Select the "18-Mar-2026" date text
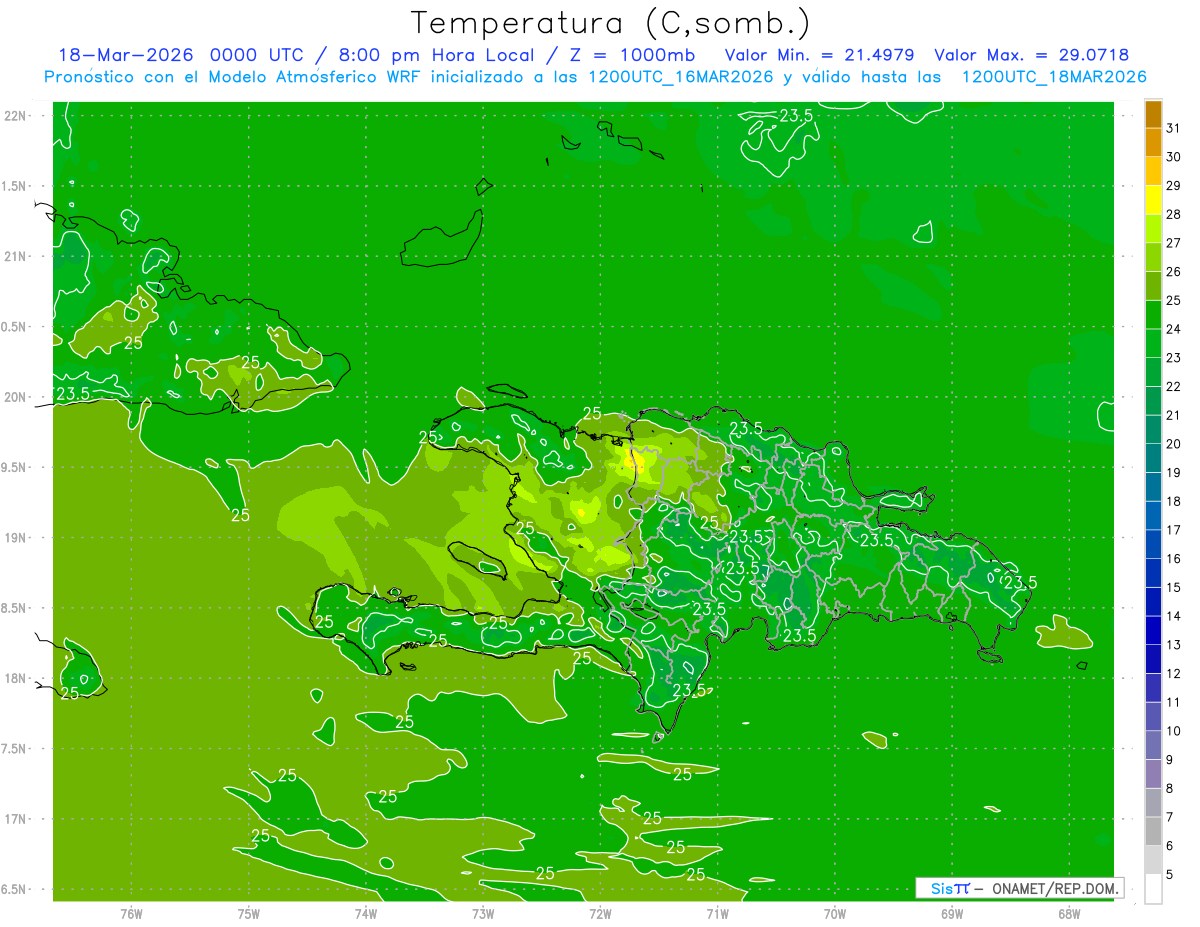 125,55
